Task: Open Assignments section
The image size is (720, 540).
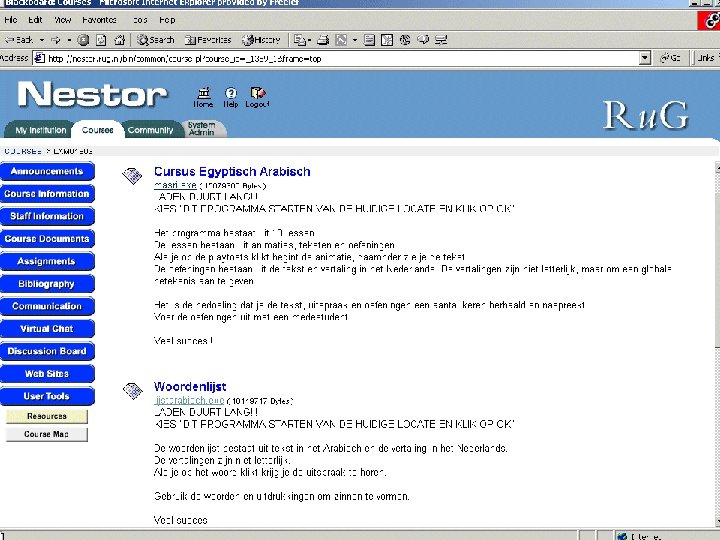Action: tap(47, 261)
